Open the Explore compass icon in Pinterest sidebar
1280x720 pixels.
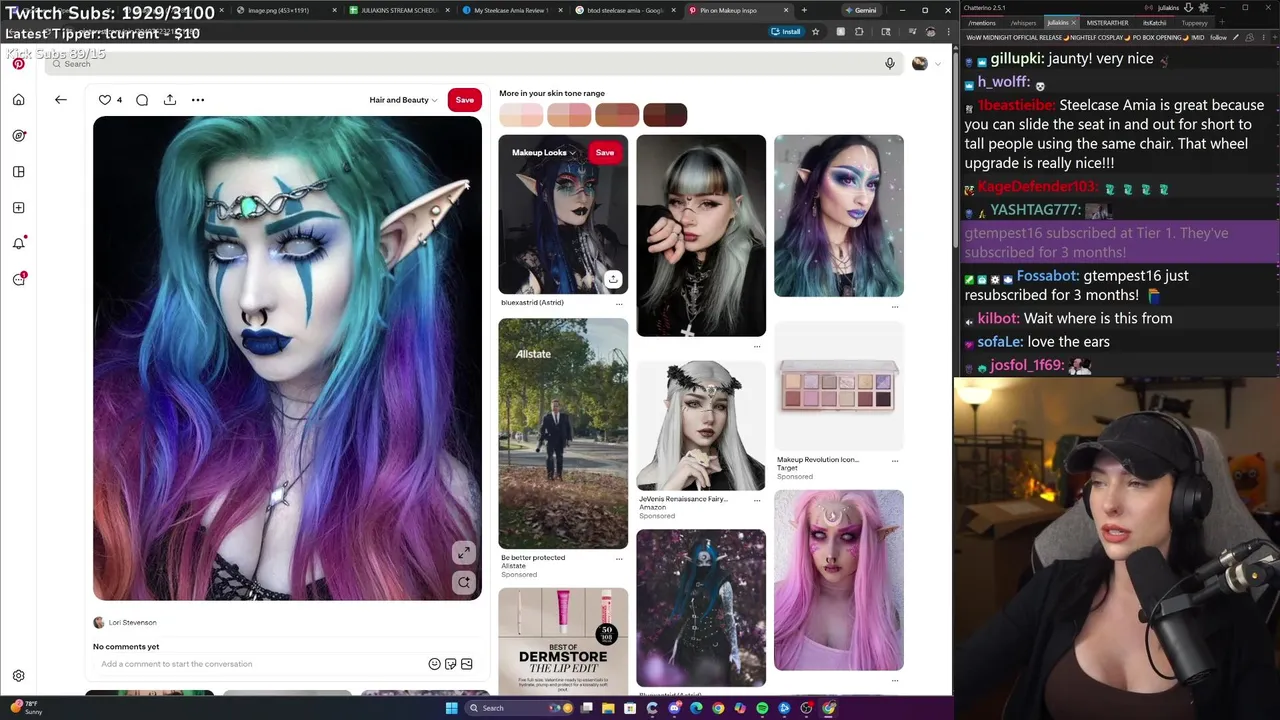(x=18, y=136)
